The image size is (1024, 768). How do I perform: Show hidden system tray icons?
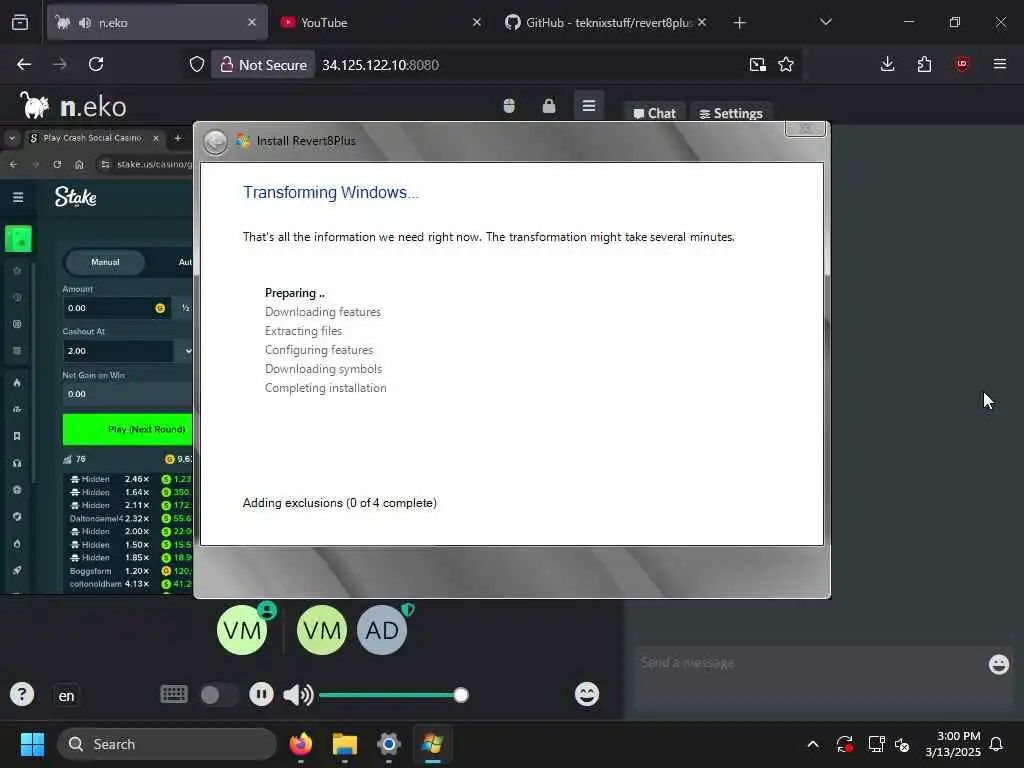pos(813,744)
